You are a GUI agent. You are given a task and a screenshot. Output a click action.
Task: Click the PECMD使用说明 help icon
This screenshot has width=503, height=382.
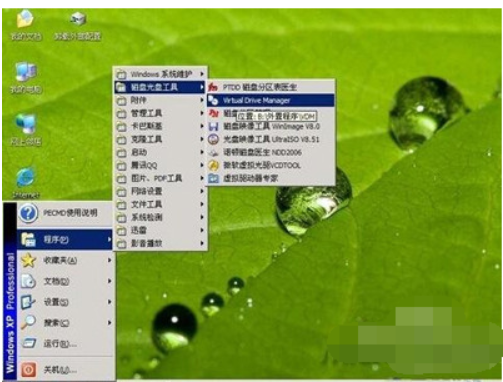(x=28, y=213)
